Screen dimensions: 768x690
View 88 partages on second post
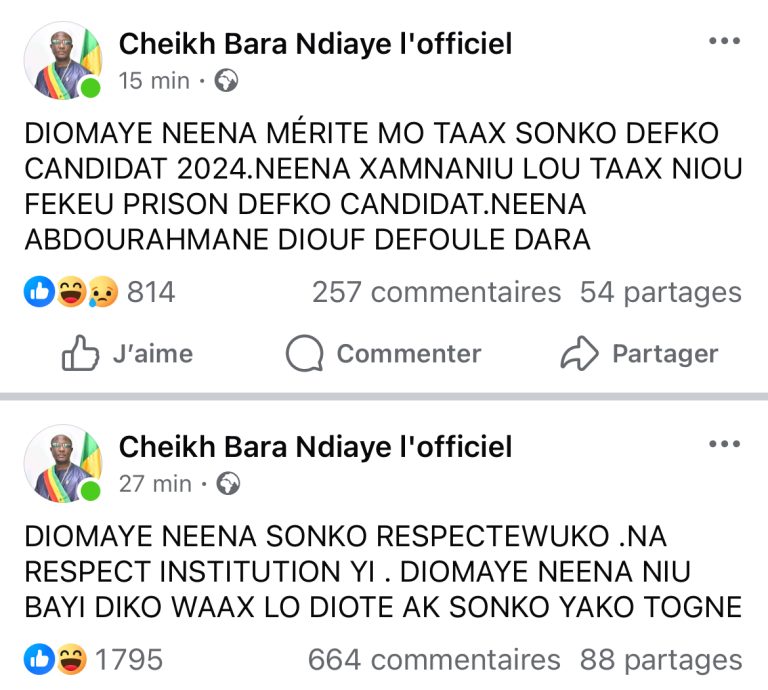click(660, 660)
